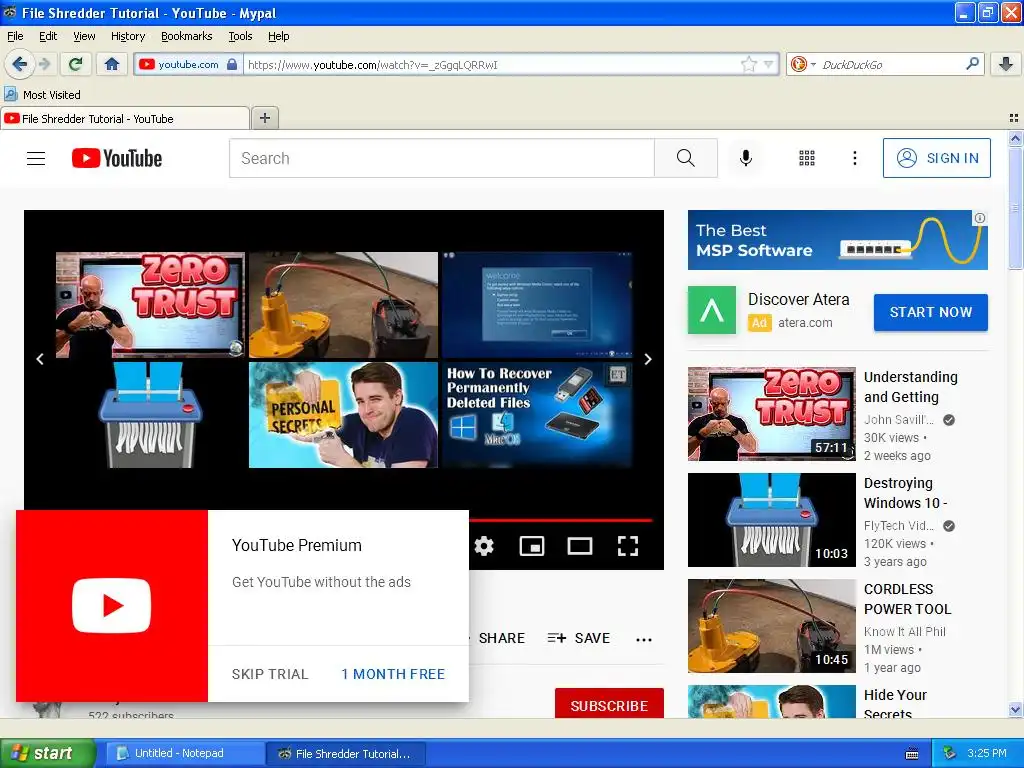Open the View menu
Image resolution: width=1024 pixels, height=768 pixels.
click(x=84, y=36)
